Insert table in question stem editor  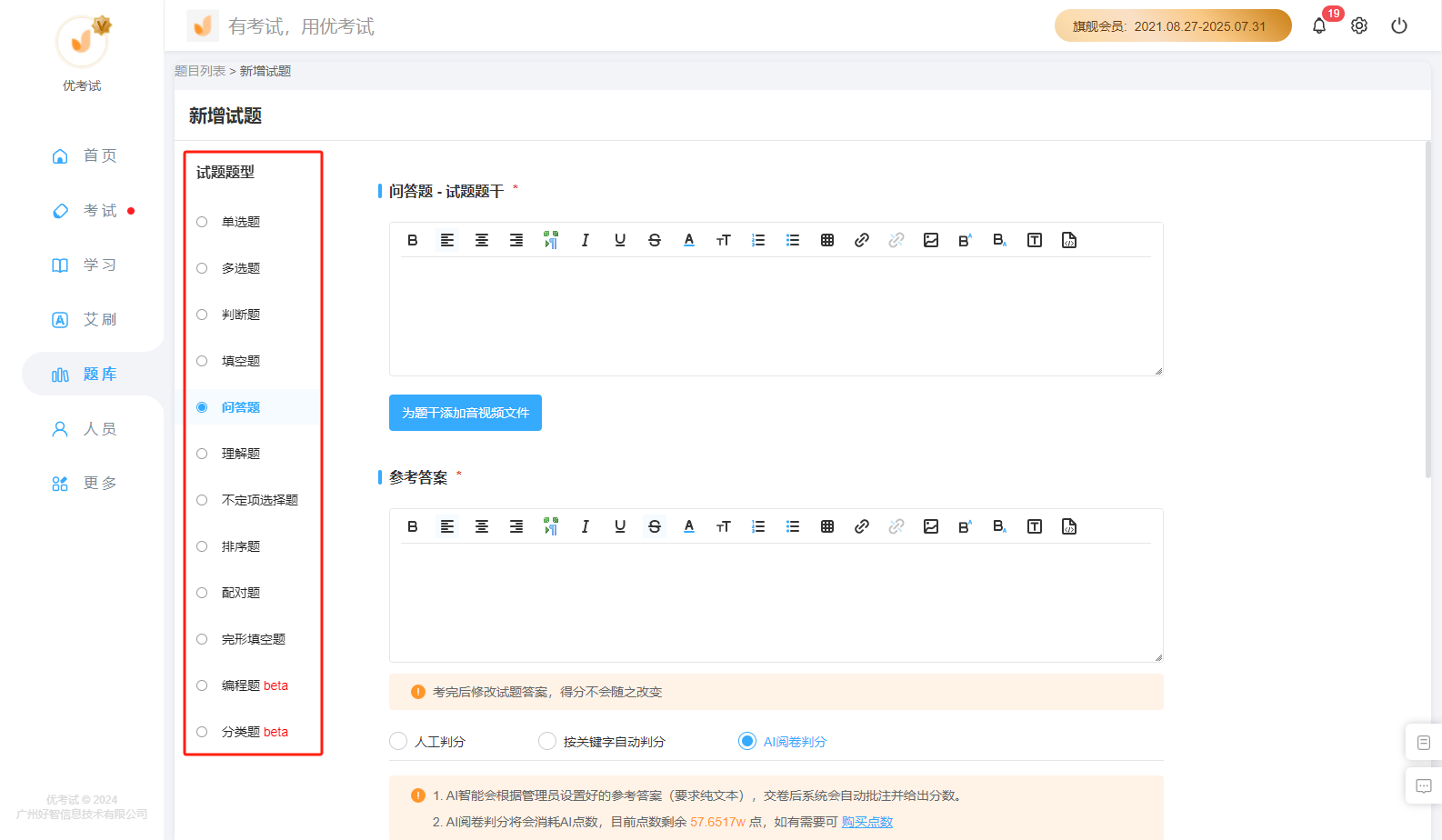point(827,240)
